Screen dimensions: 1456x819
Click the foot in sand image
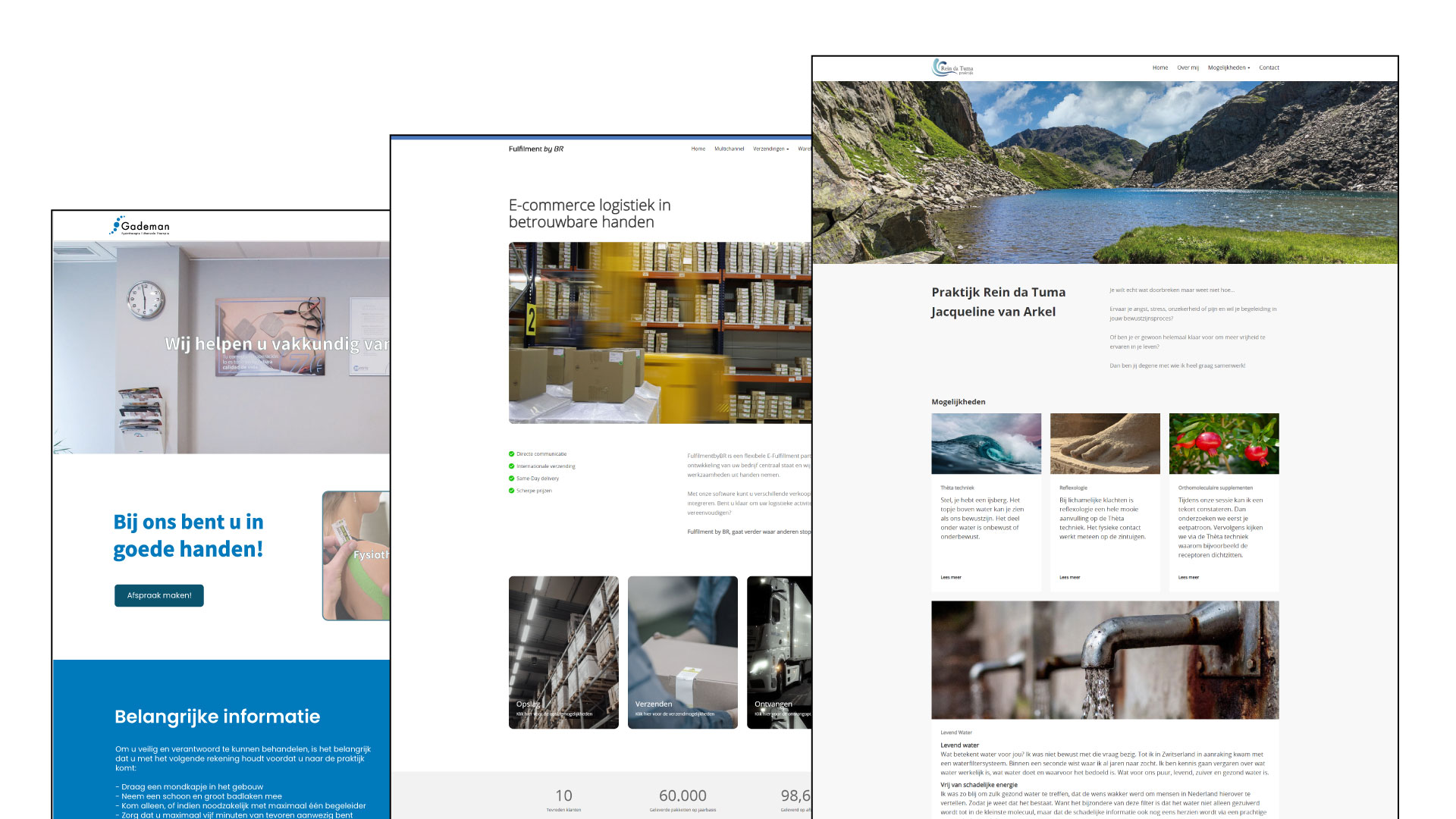[x=1105, y=444]
